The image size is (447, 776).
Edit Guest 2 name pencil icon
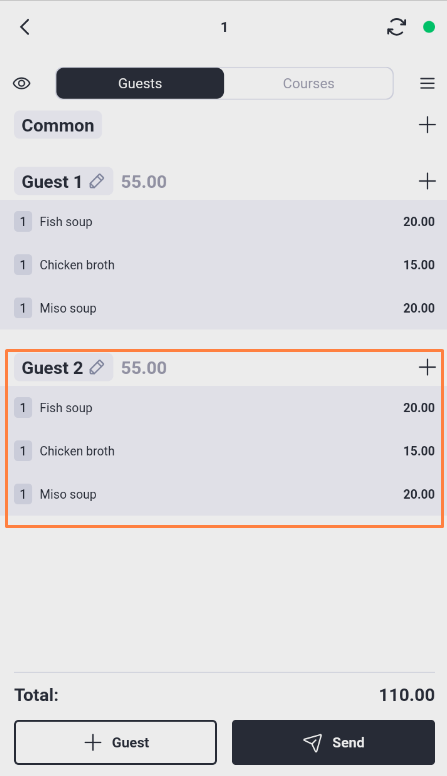coord(97,367)
